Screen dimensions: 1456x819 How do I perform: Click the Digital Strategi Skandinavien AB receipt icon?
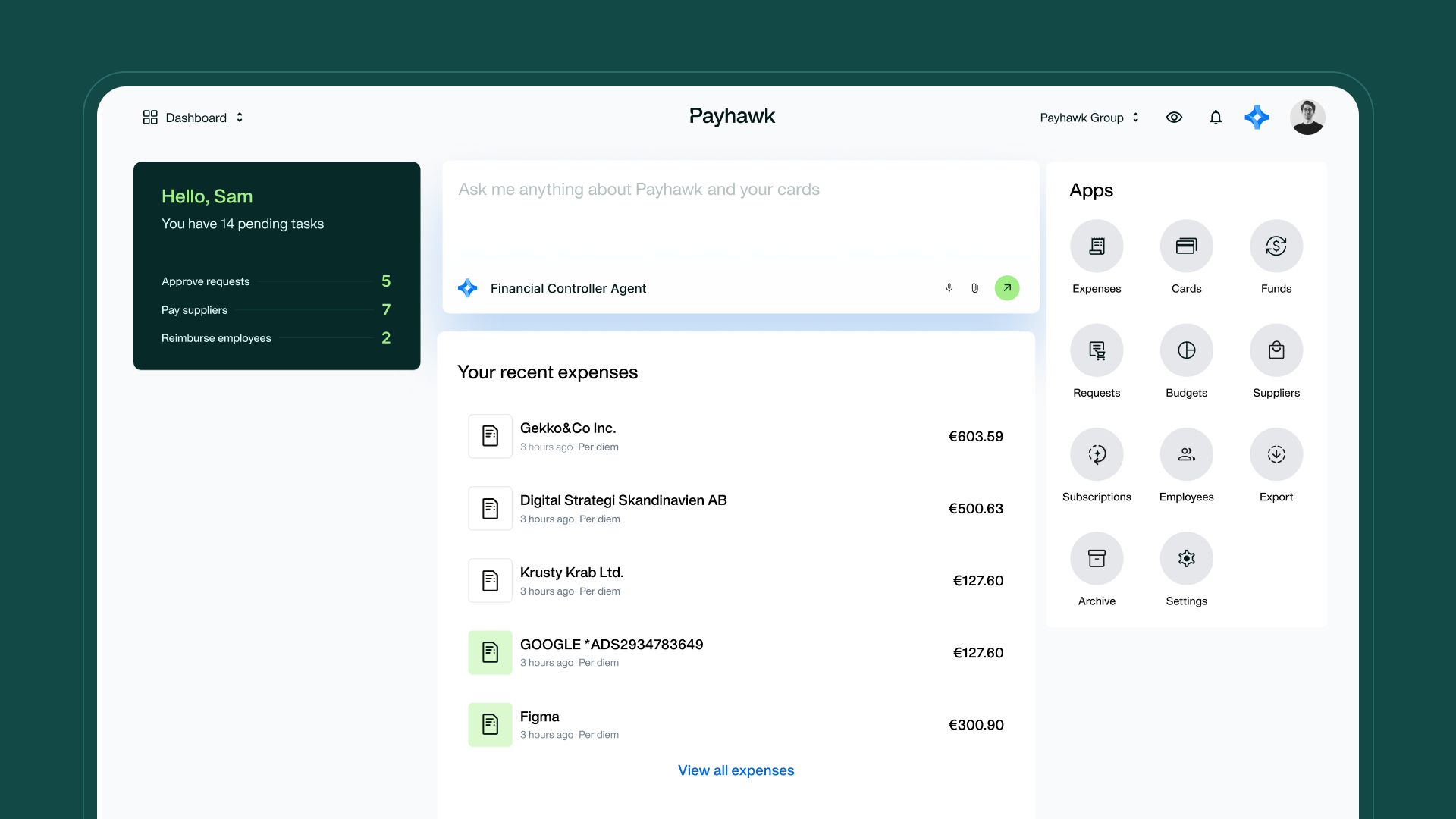point(490,508)
